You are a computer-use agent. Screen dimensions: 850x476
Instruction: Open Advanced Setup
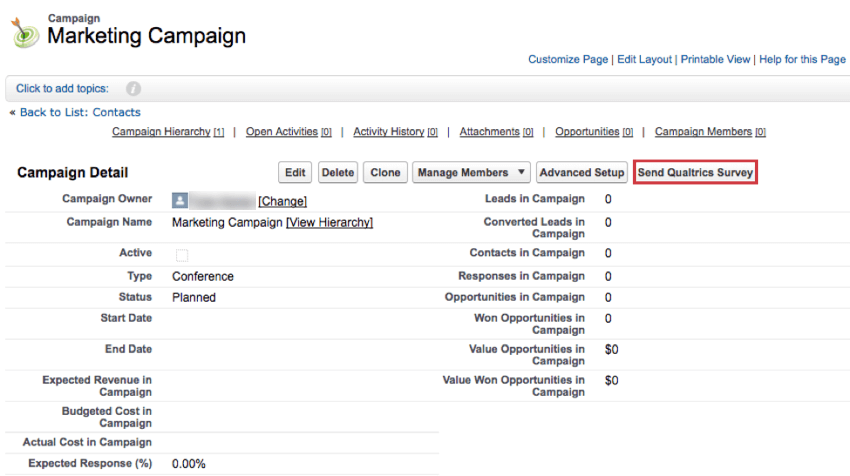point(581,173)
